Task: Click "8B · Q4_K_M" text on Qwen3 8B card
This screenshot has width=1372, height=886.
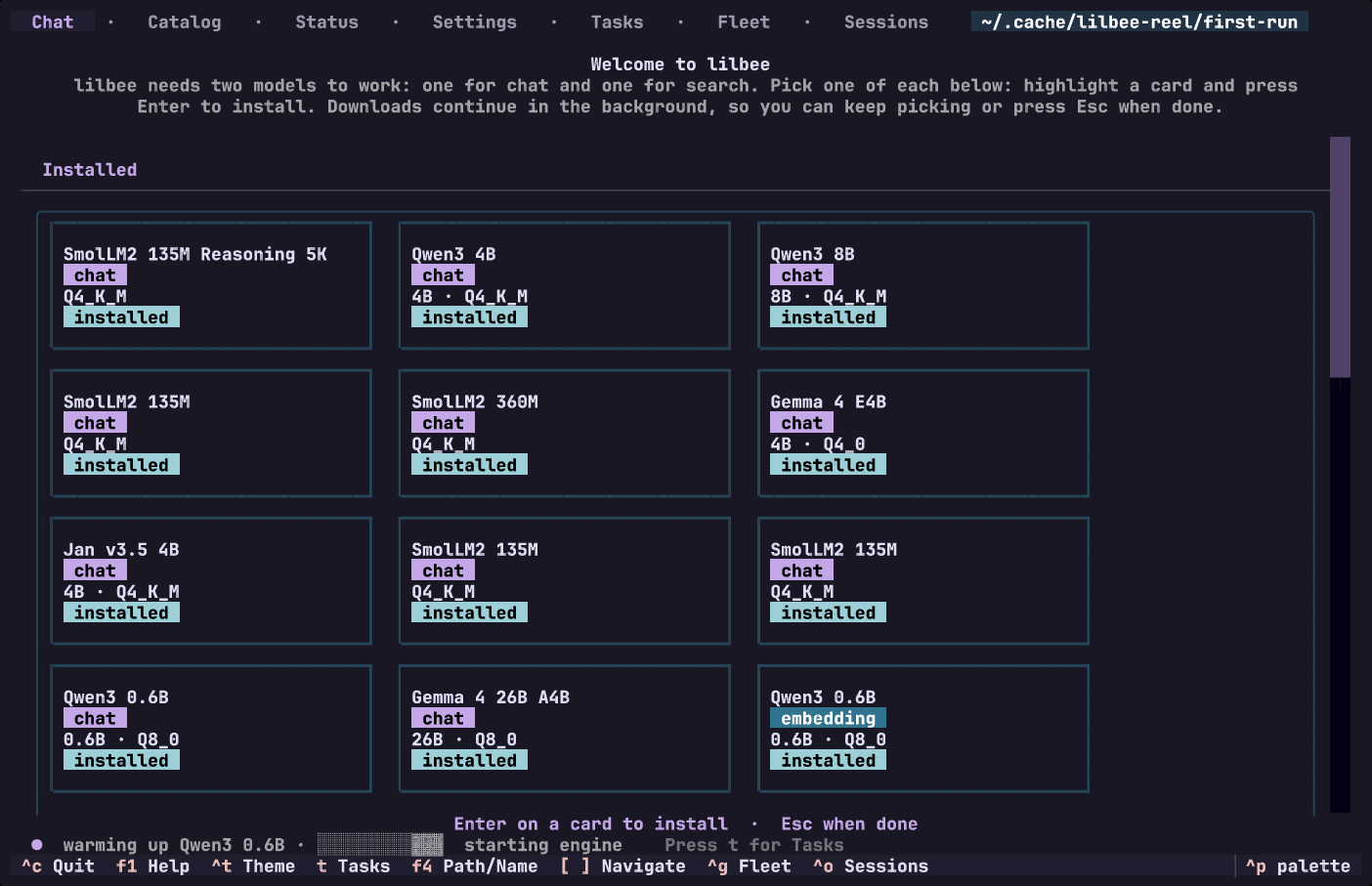Action: point(829,296)
